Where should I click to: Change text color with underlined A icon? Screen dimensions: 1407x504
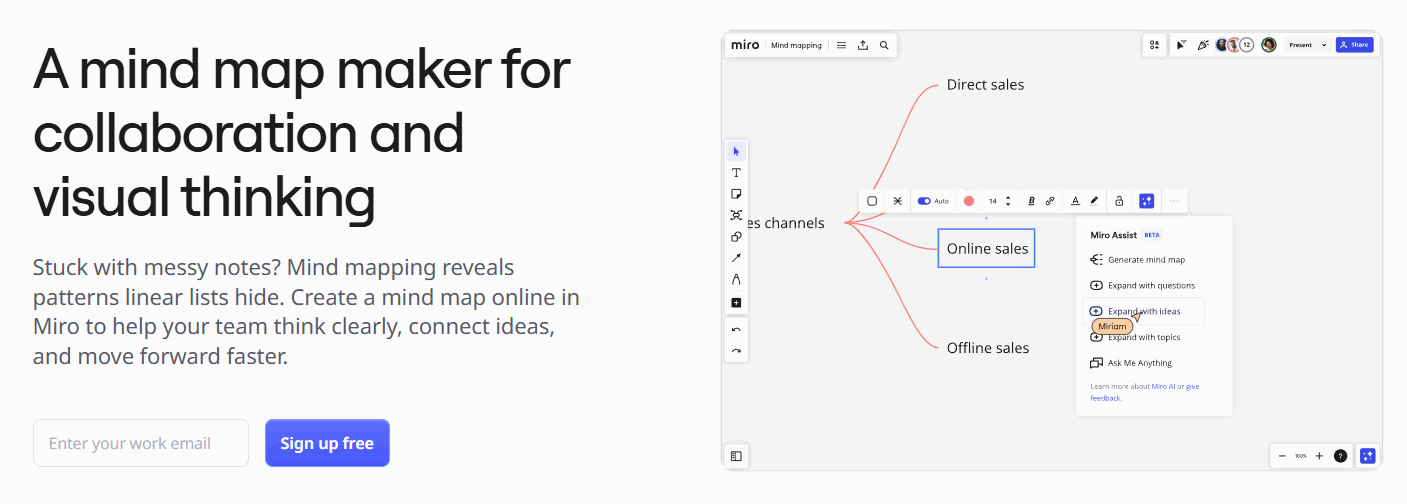click(1076, 201)
